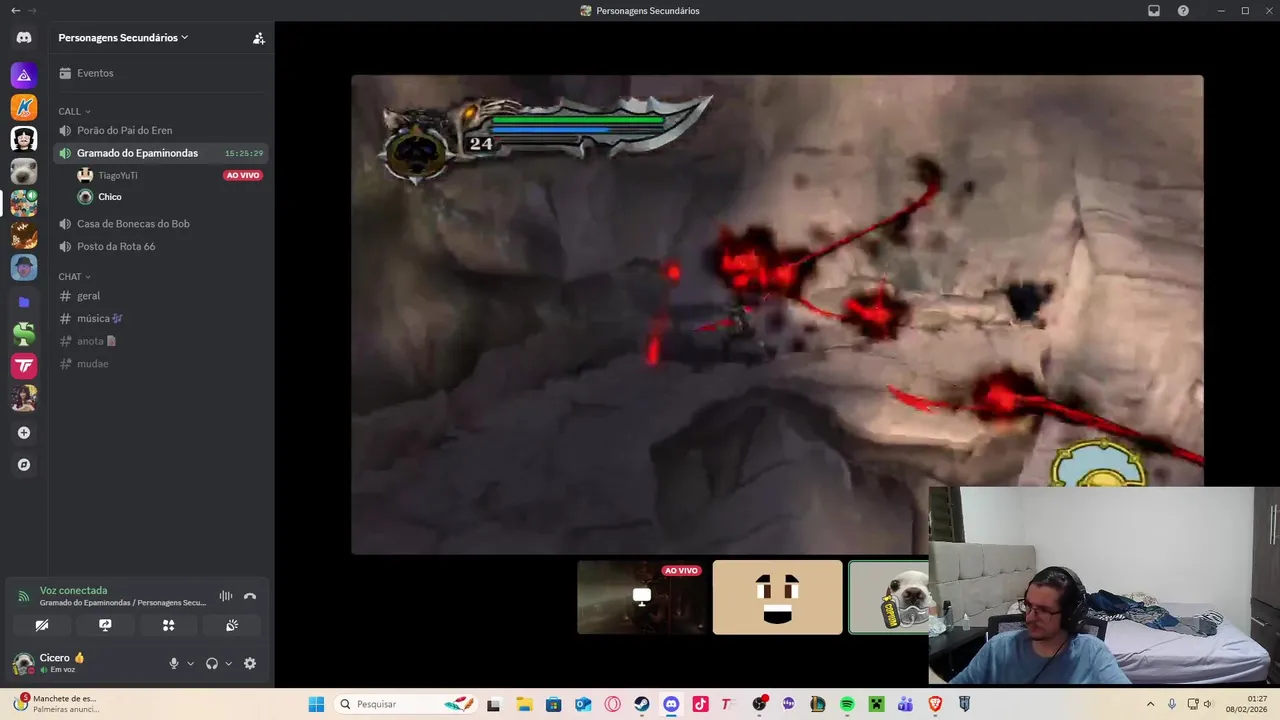Click the Add a Server plus icon
The width and height of the screenshot is (1280, 720).
click(x=24, y=433)
